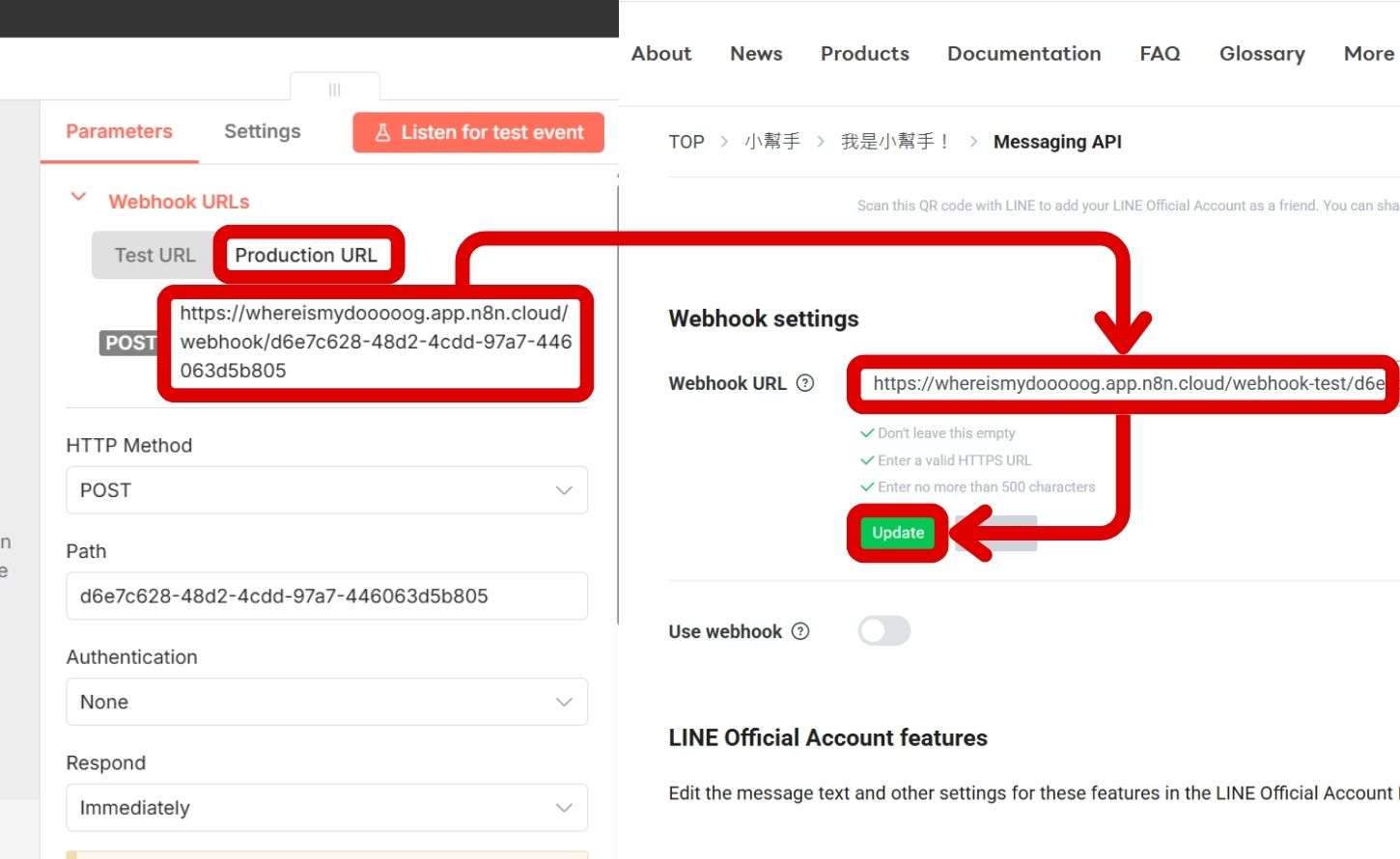Open the Authentication dropdown
1400x859 pixels.
pyautogui.click(x=326, y=702)
